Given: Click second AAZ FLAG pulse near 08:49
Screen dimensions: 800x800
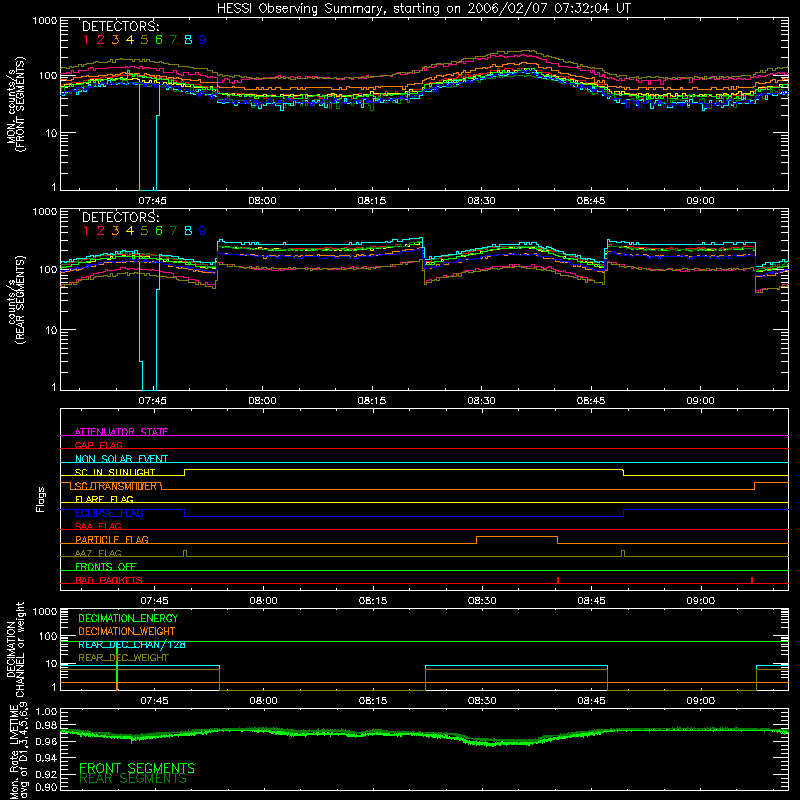Looking at the screenshot, I should (x=623, y=553).
